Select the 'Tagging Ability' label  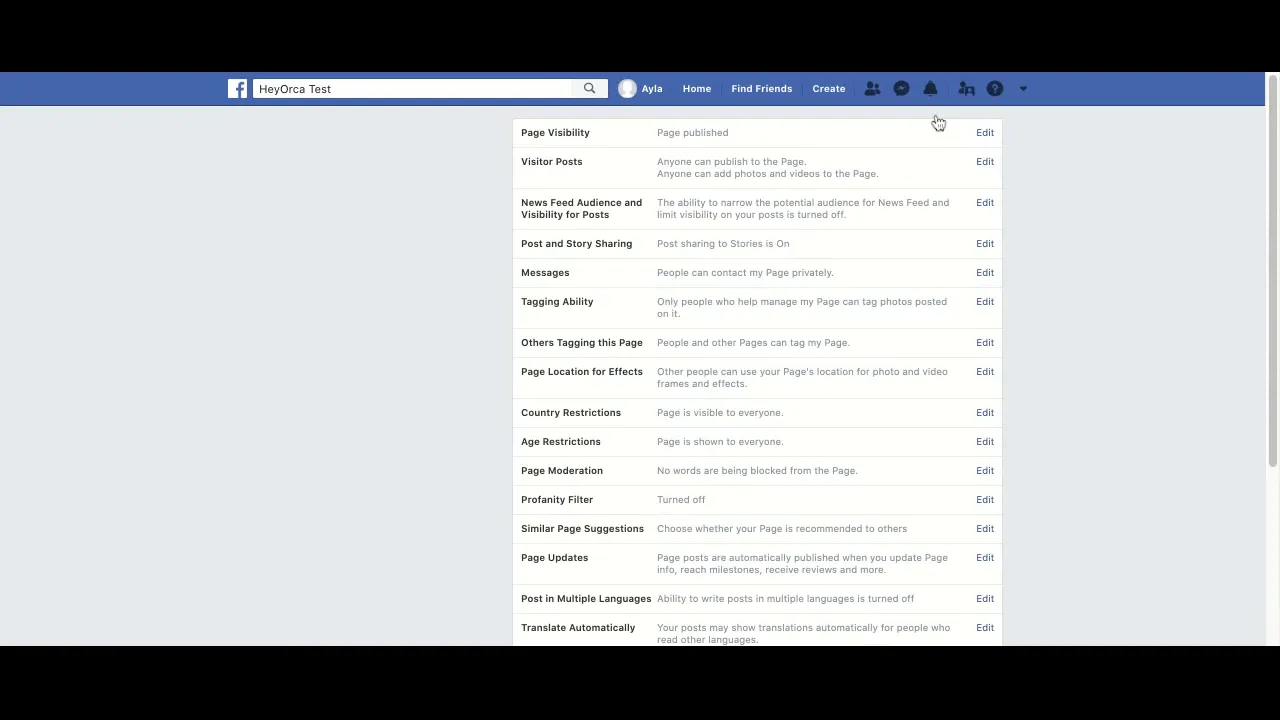point(557,302)
